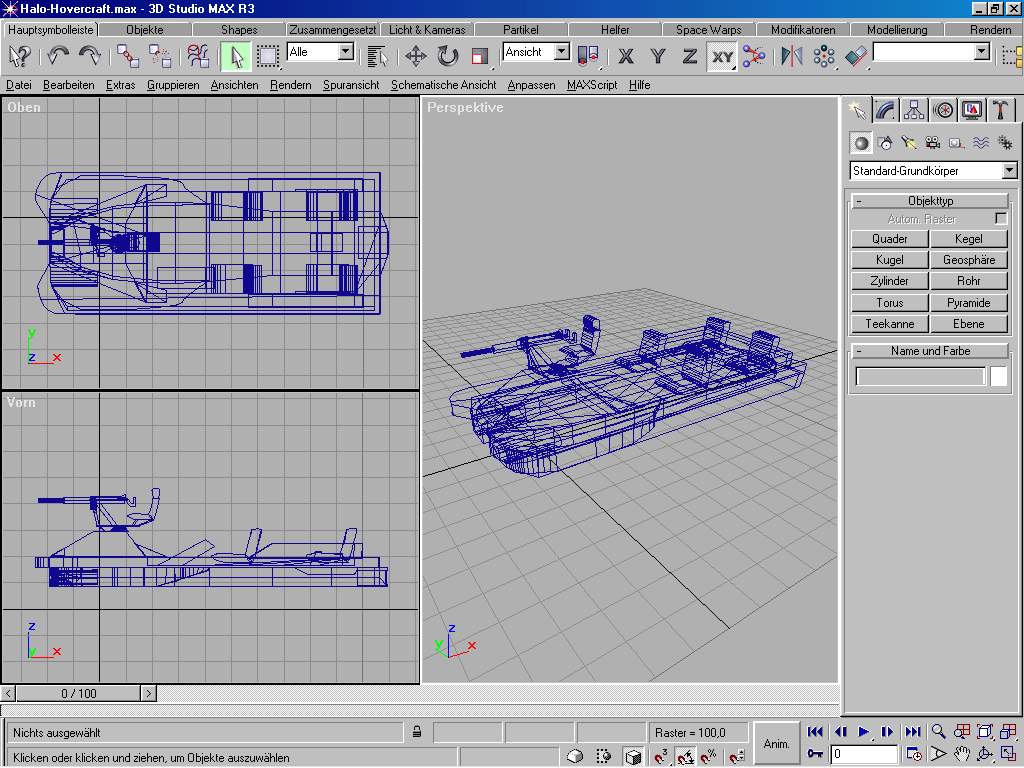Click the Min/Max viewport toggle icon
The height and width of the screenshot is (768, 1024).
pos(1008,754)
